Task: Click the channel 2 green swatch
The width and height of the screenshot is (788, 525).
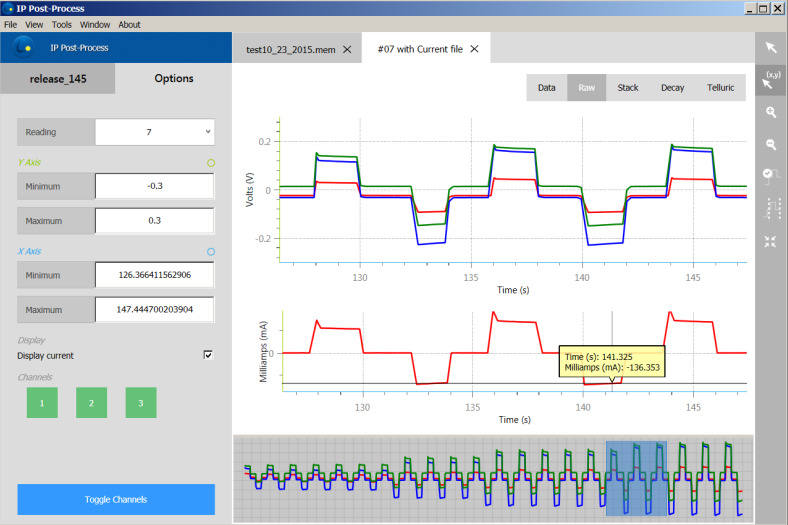Action: tap(91, 402)
